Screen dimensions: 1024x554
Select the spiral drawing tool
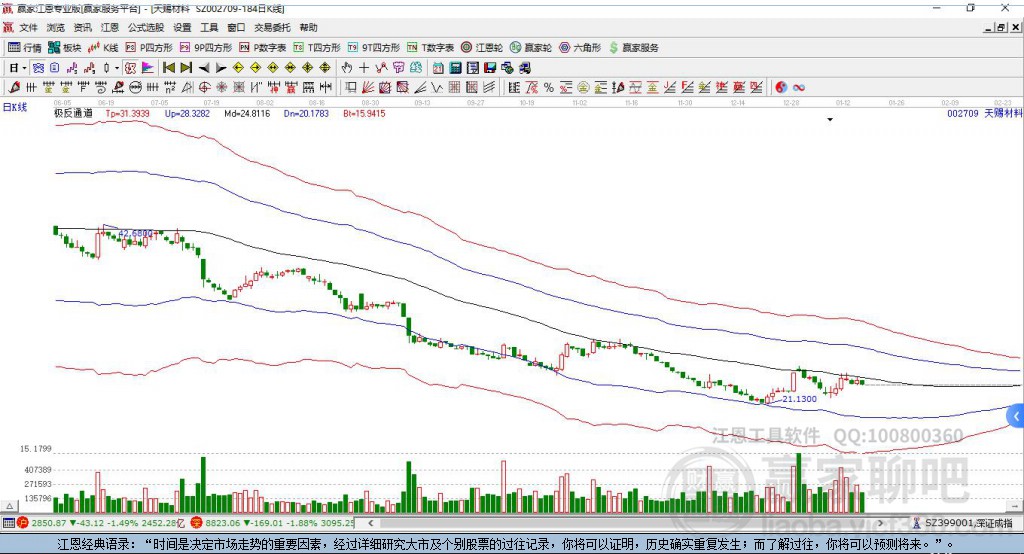[101, 88]
